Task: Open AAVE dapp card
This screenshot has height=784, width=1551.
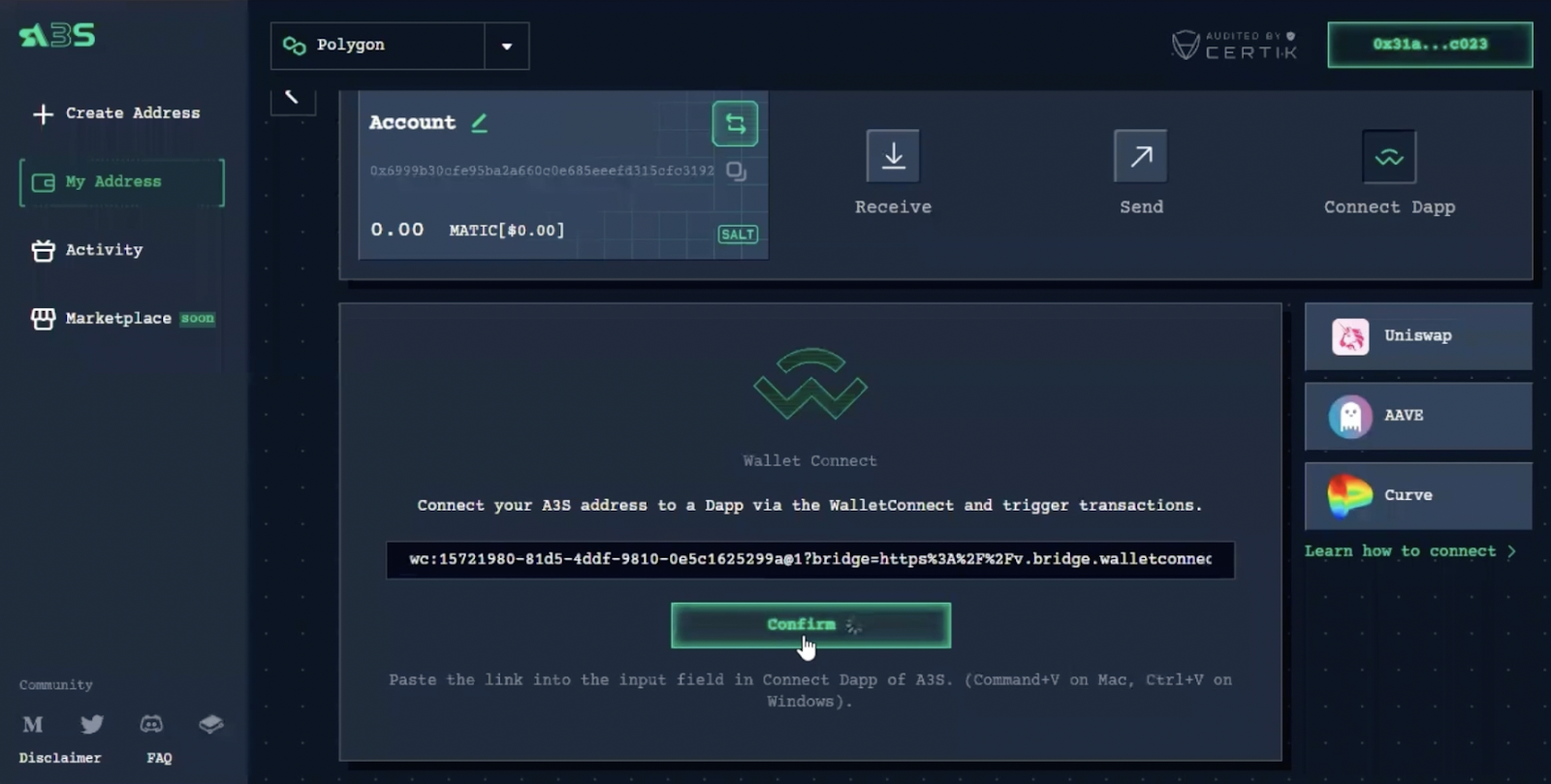Action: pyautogui.click(x=1418, y=416)
